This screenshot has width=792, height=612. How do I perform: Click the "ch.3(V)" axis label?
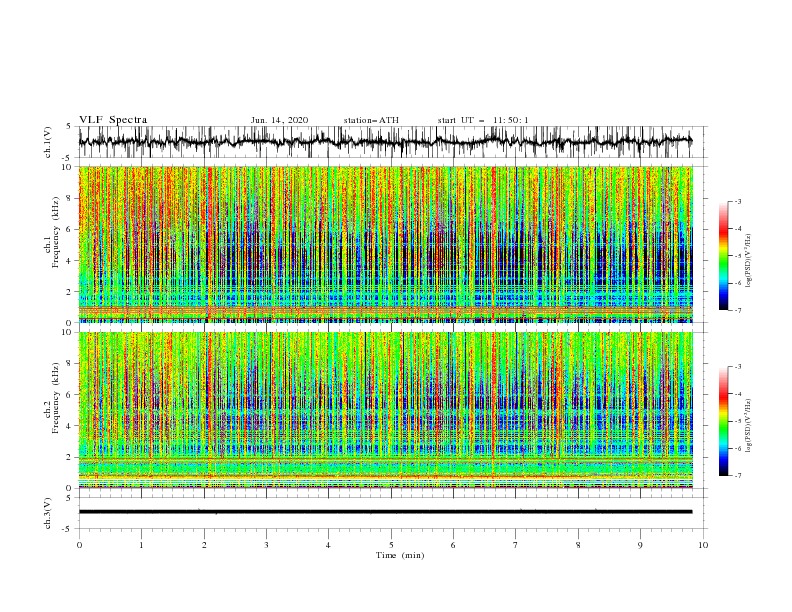[x=48, y=513]
